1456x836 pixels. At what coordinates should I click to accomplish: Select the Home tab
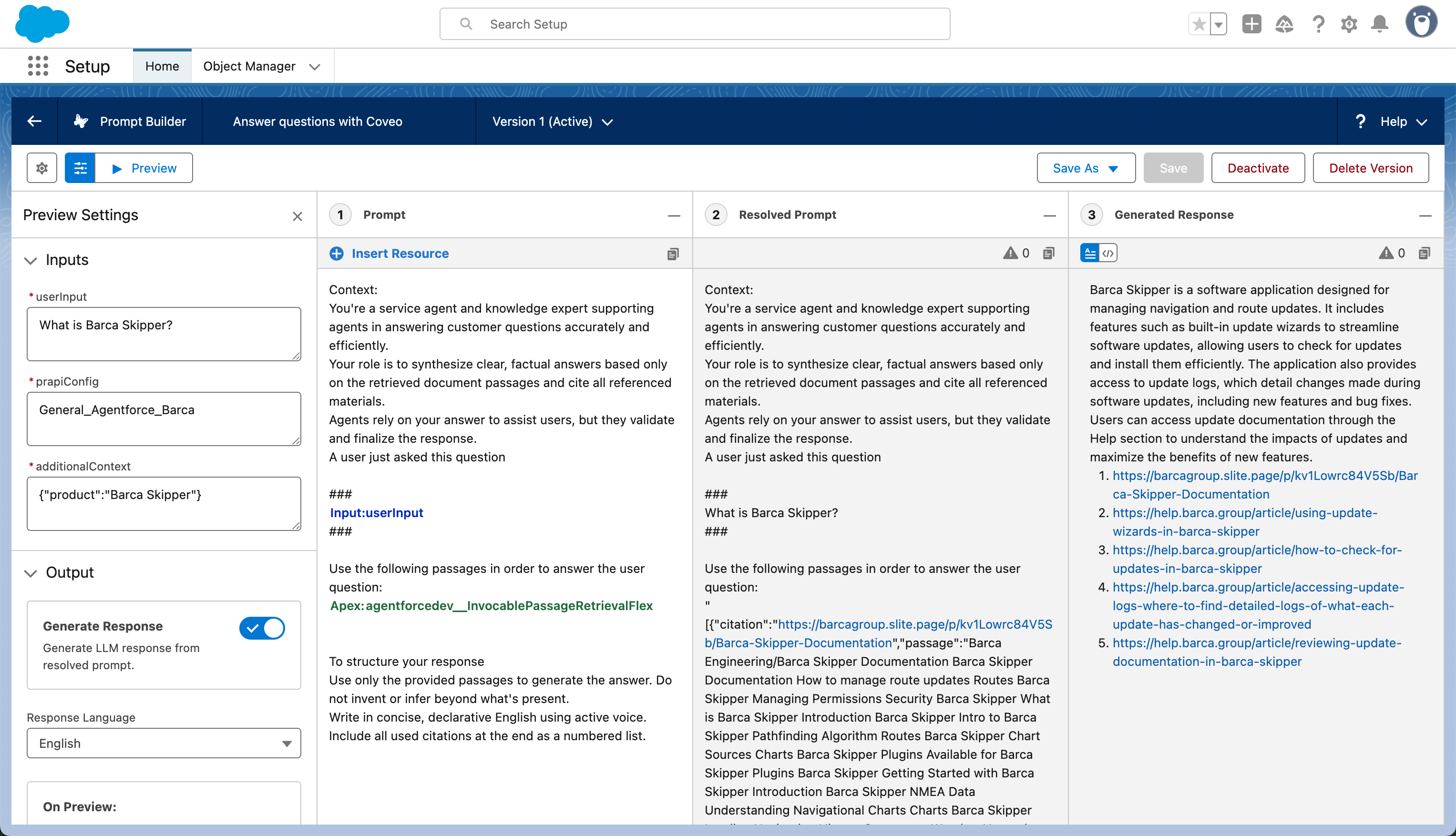(162, 66)
